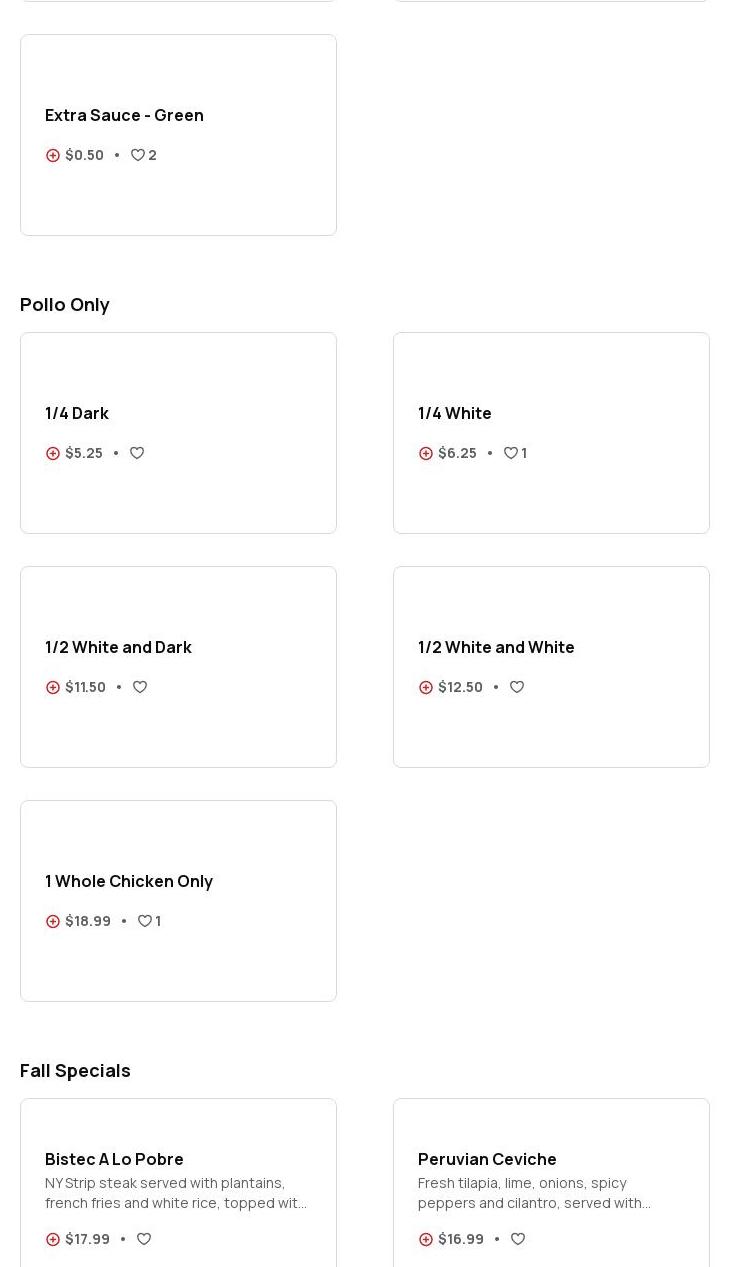The image size is (750, 1267).
Task: Open 1/2 White and White item name
Action: 496,647
